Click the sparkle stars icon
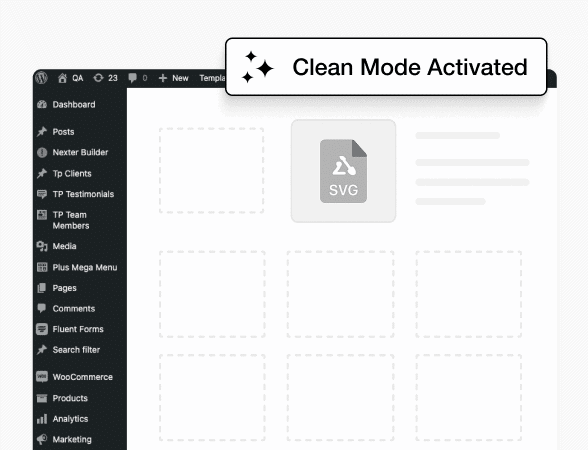 click(x=257, y=67)
